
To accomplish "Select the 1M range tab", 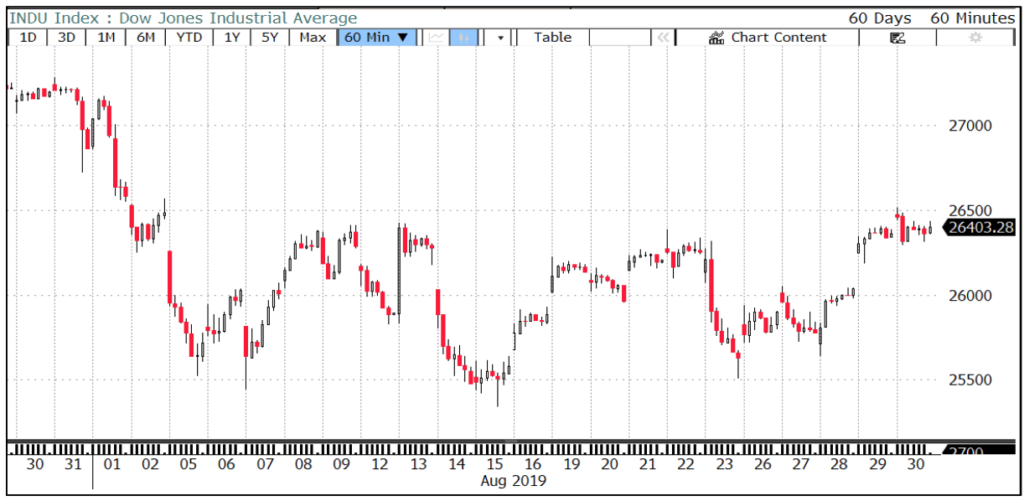I will point(105,37).
